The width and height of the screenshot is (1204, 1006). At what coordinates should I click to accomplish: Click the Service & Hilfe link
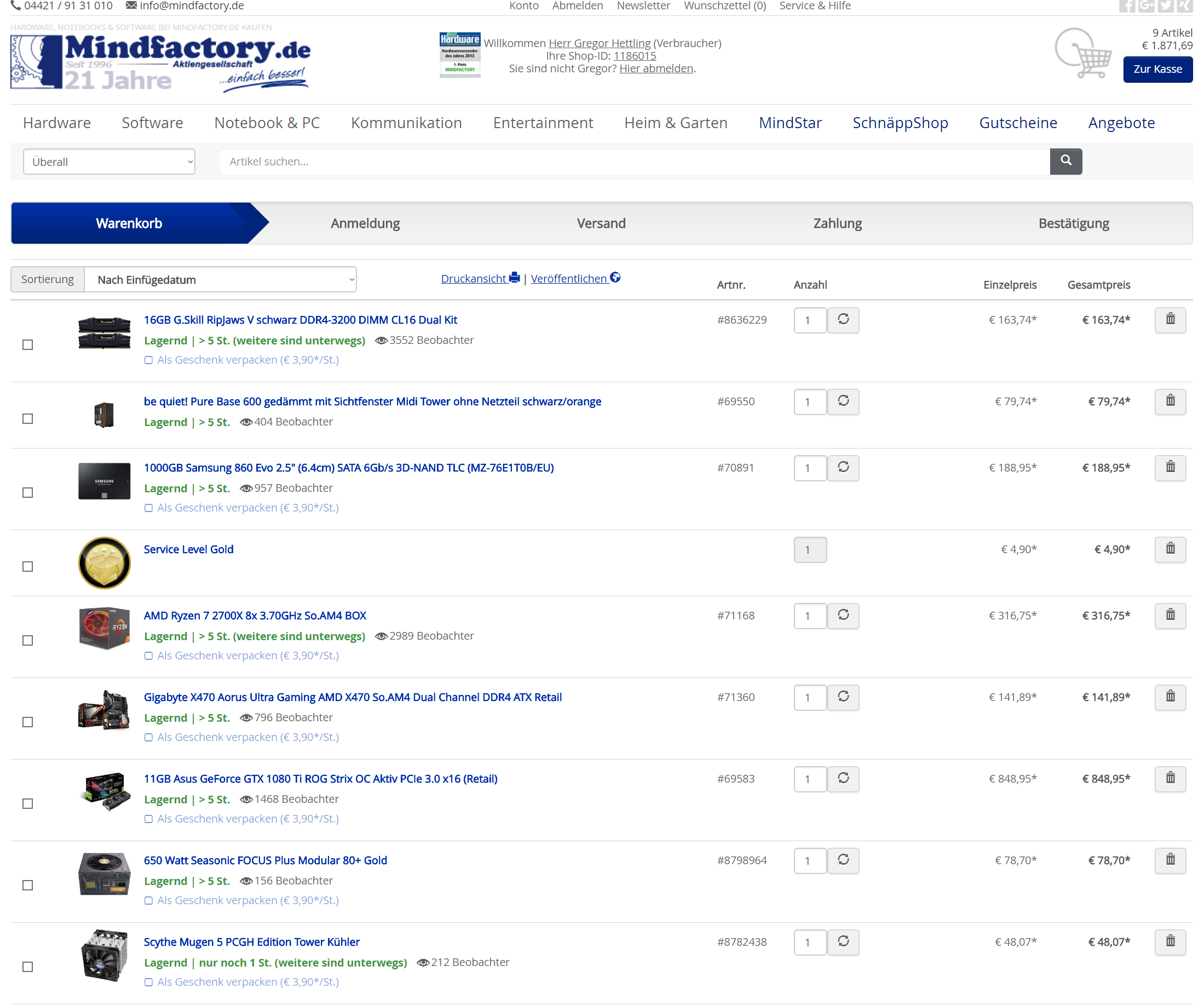[x=815, y=5]
